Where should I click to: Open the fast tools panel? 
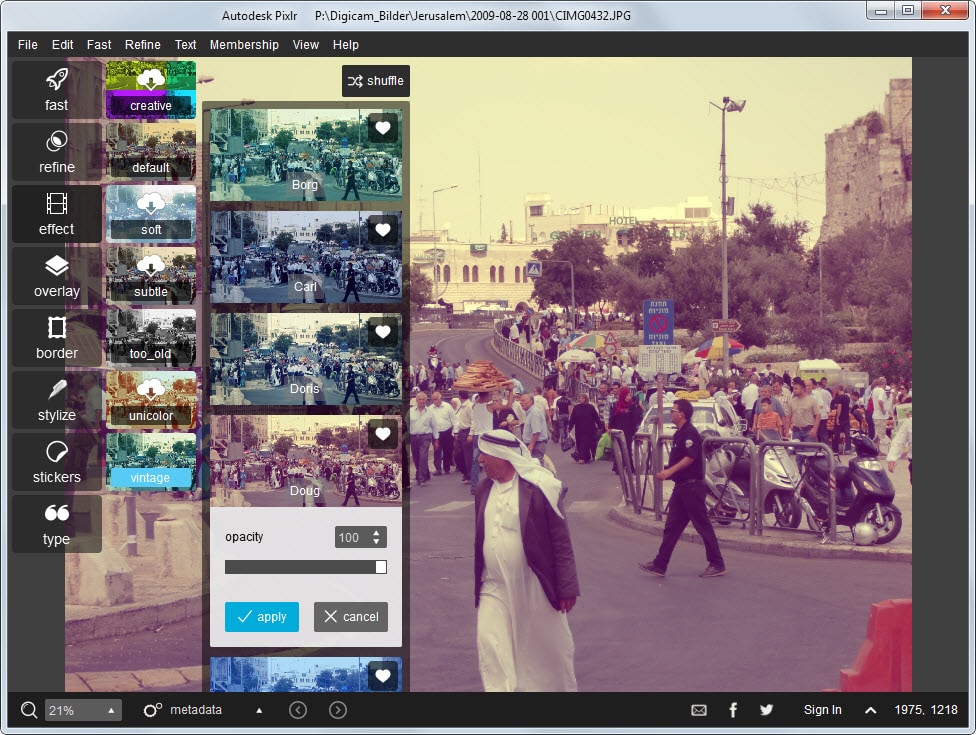tap(57, 90)
